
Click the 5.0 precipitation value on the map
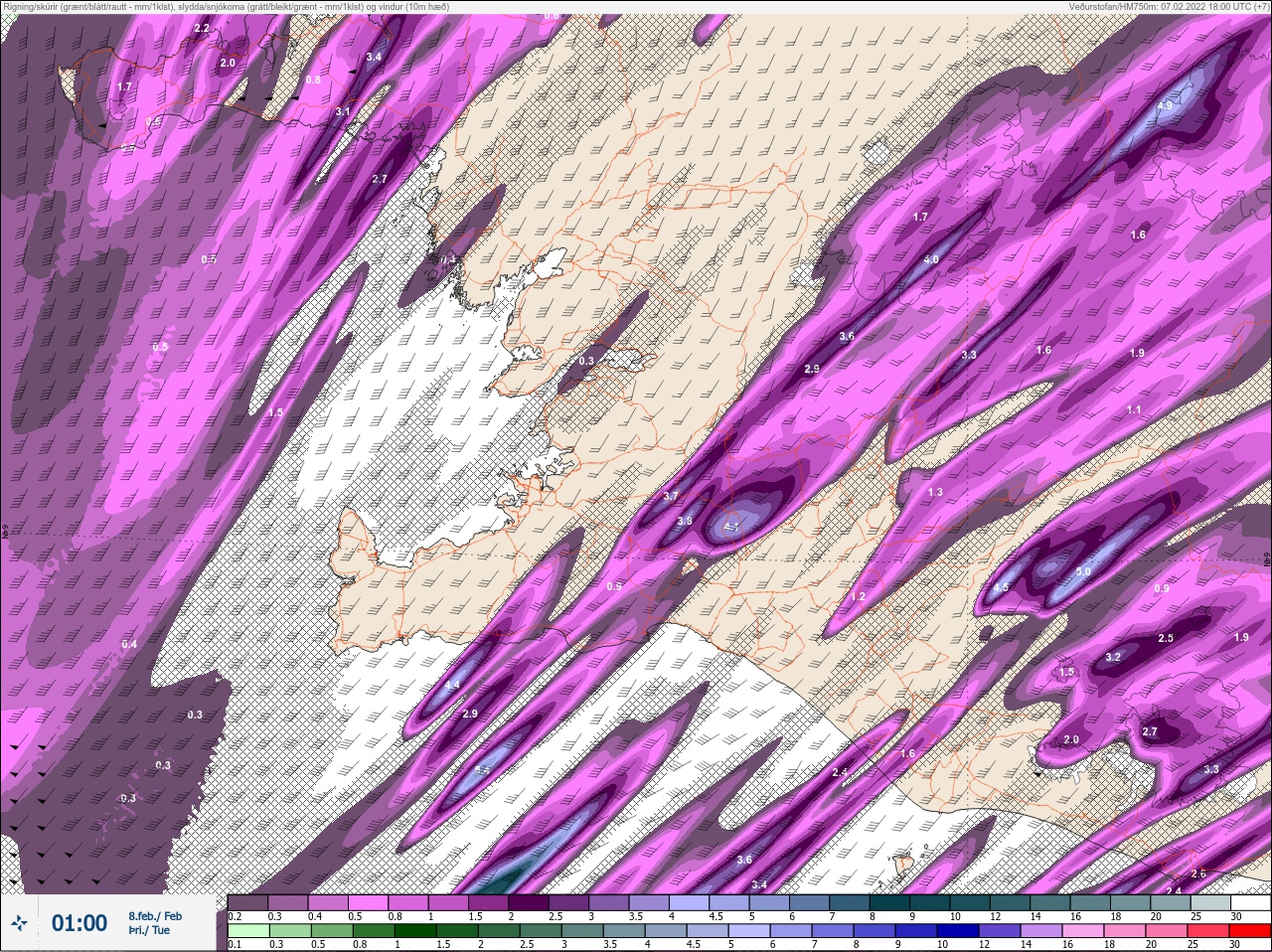(1083, 571)
